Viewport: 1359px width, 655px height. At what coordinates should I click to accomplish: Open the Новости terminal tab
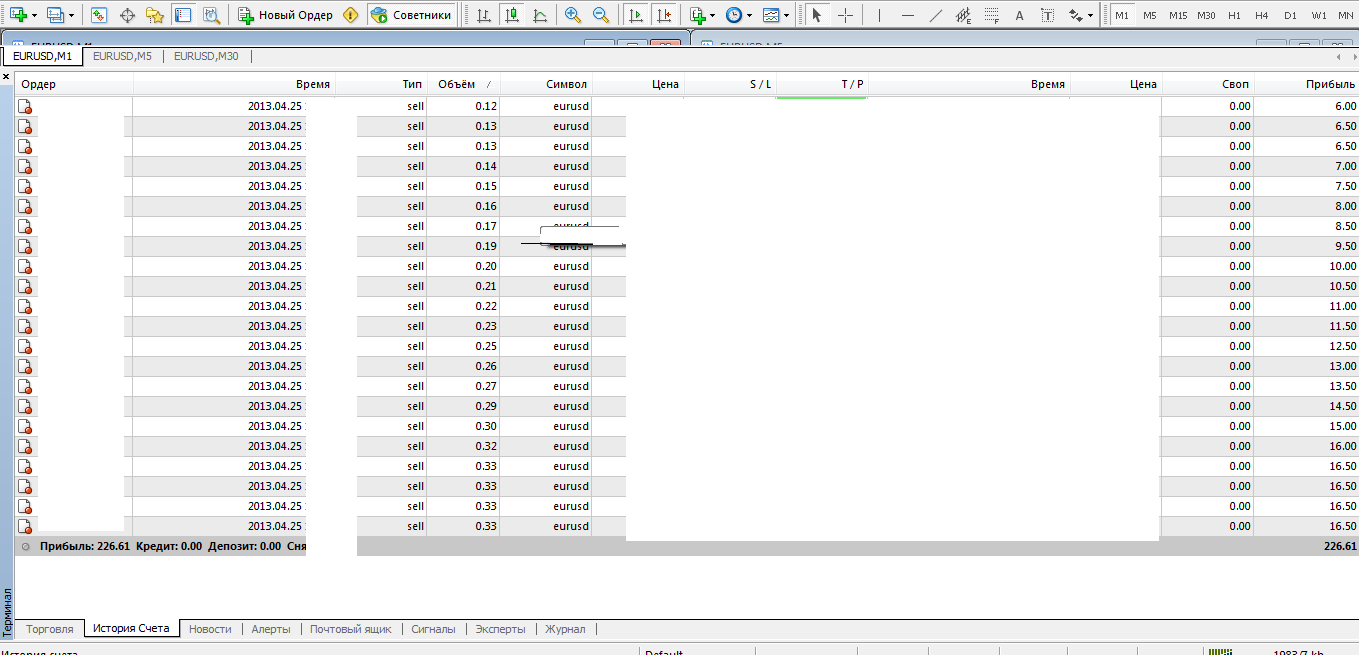point(210,629)
